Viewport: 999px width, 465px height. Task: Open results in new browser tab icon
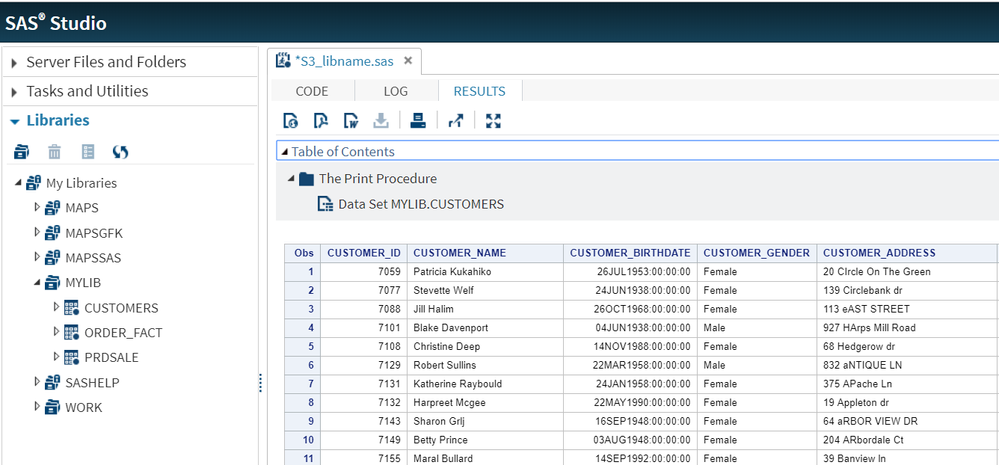(456, 121)
